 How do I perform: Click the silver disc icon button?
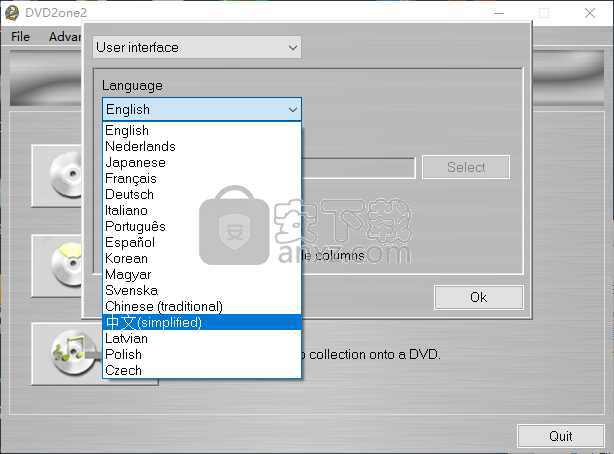coord(57,176)
